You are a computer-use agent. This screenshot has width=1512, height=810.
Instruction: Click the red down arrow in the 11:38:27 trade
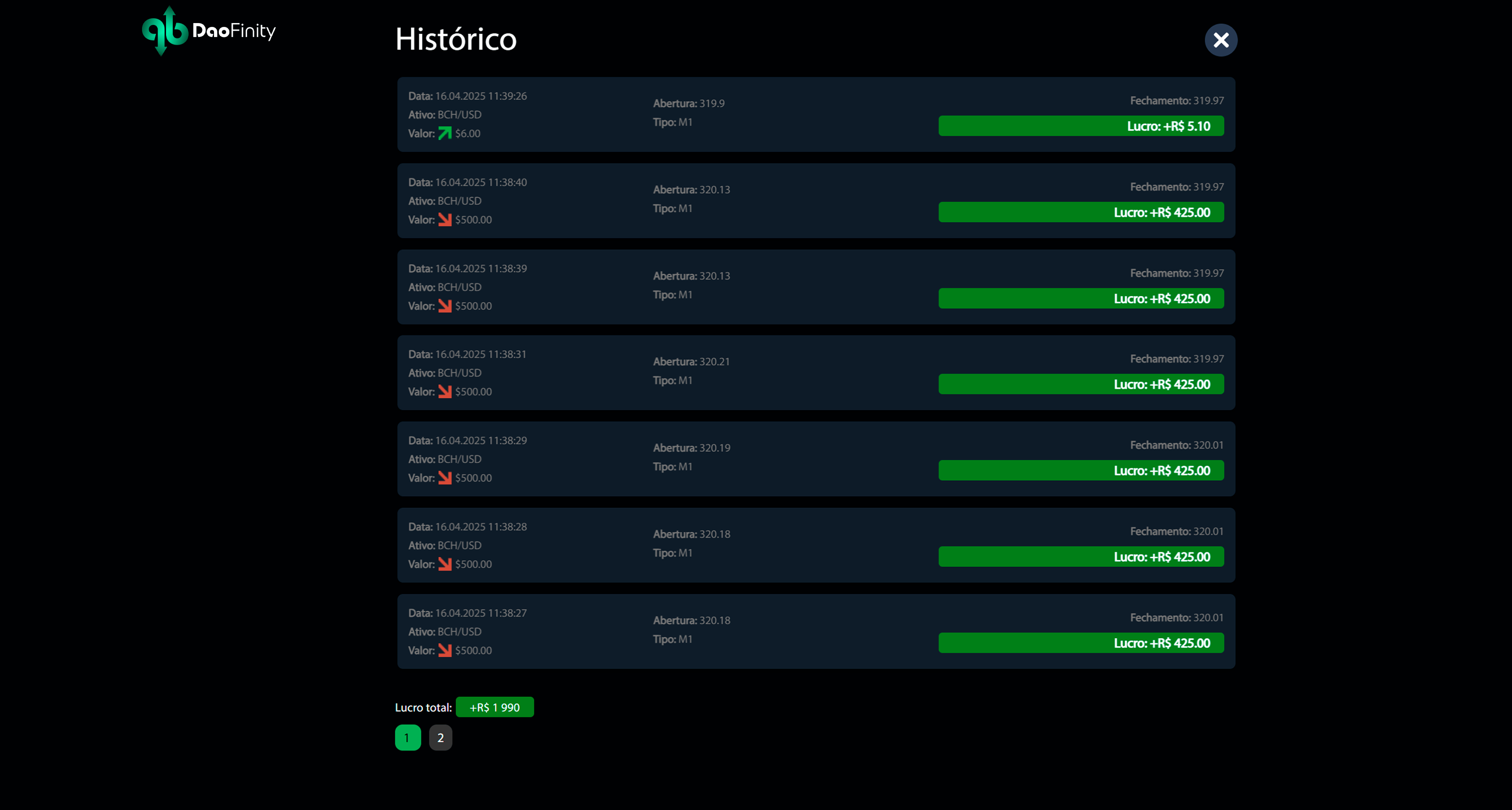pyautogui.click(x=445, y=650)
